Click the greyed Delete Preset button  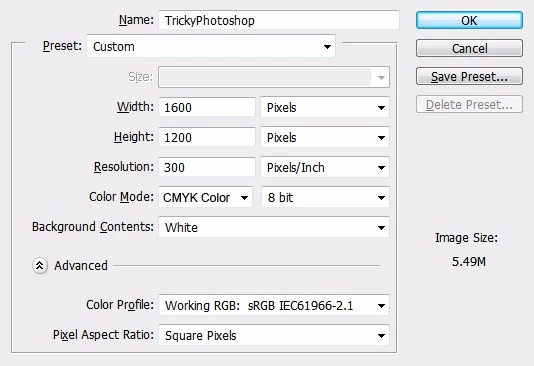tap(469, 104)
